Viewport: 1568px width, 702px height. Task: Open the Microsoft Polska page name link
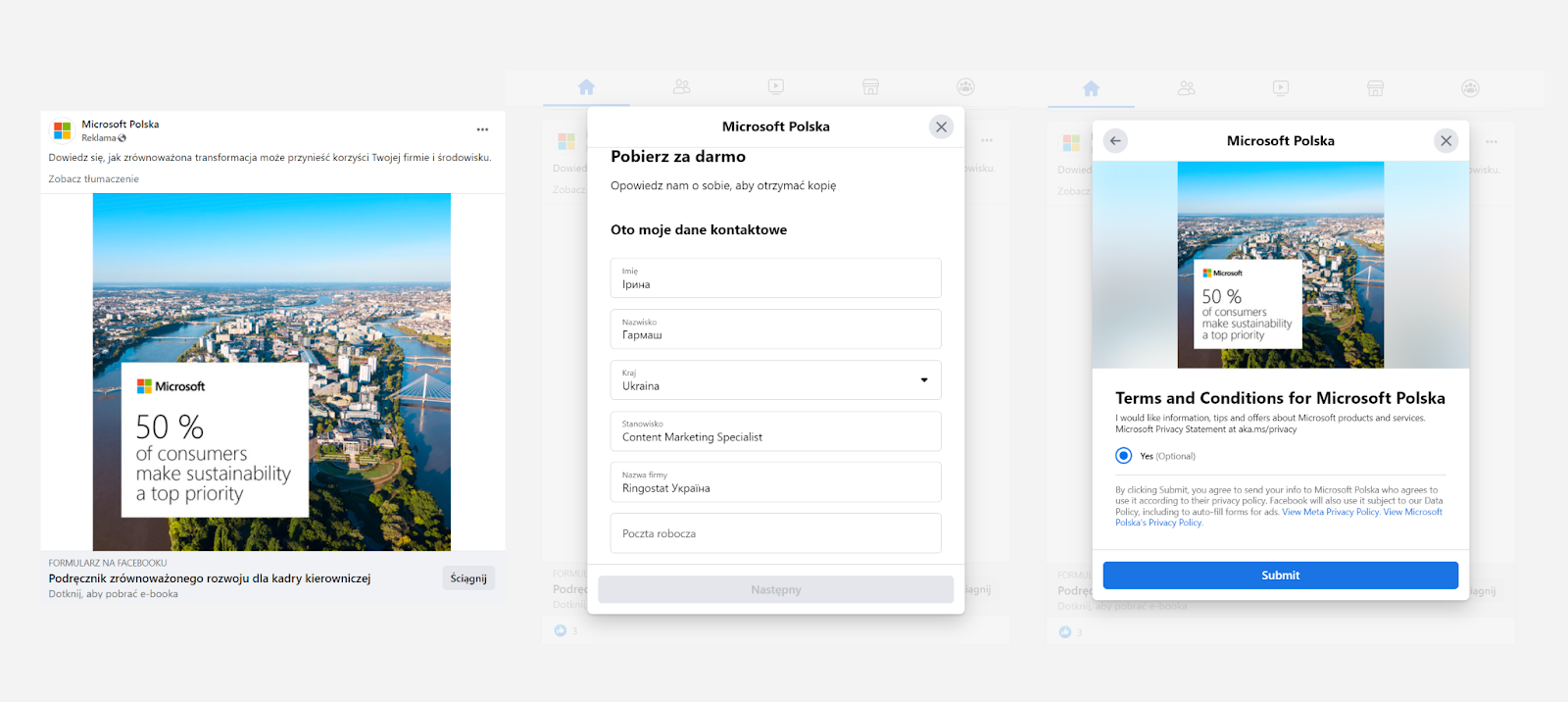(x=121, y=125)
